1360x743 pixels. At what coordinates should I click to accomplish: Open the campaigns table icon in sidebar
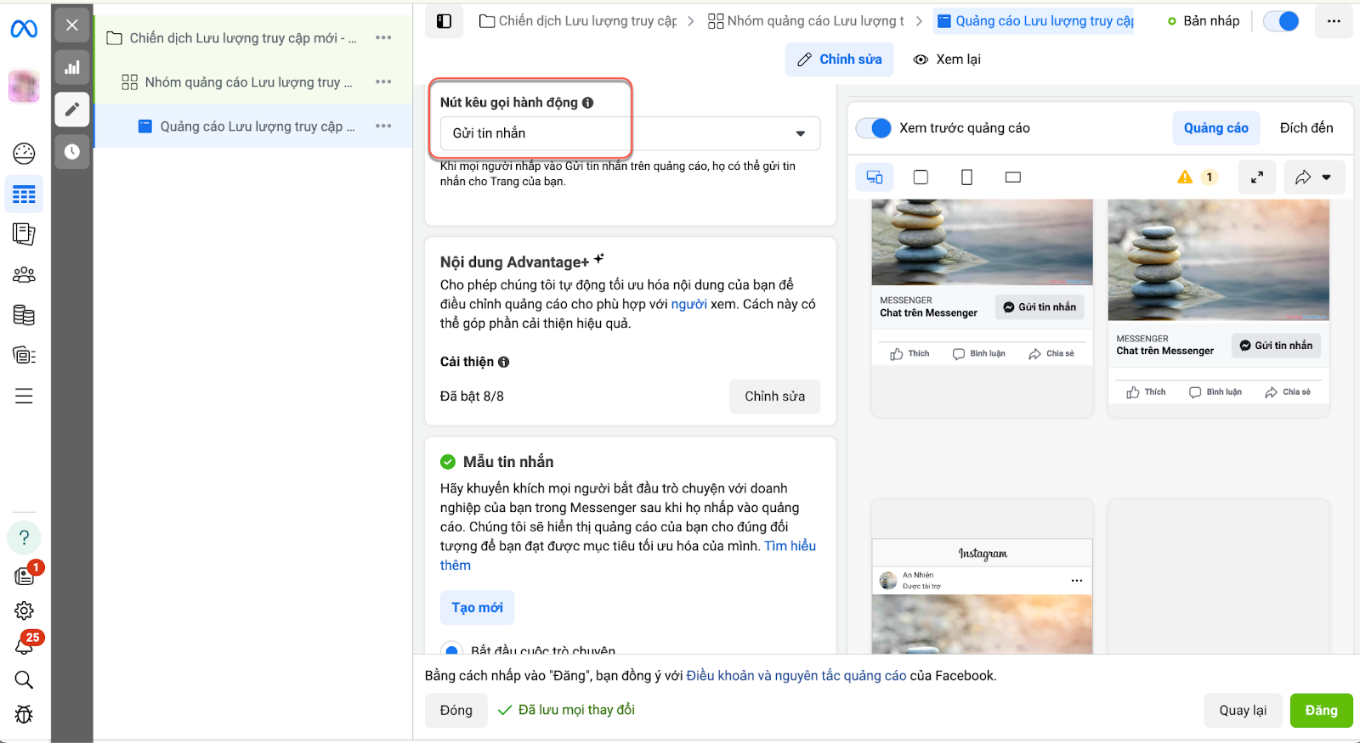[x=24, y=194]
